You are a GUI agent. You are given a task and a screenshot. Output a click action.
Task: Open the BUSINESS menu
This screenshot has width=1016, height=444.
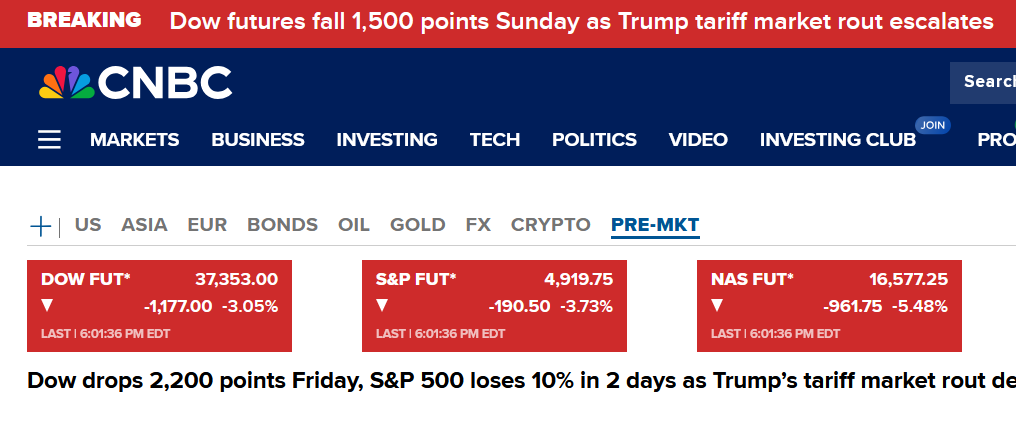click(258, 140)
